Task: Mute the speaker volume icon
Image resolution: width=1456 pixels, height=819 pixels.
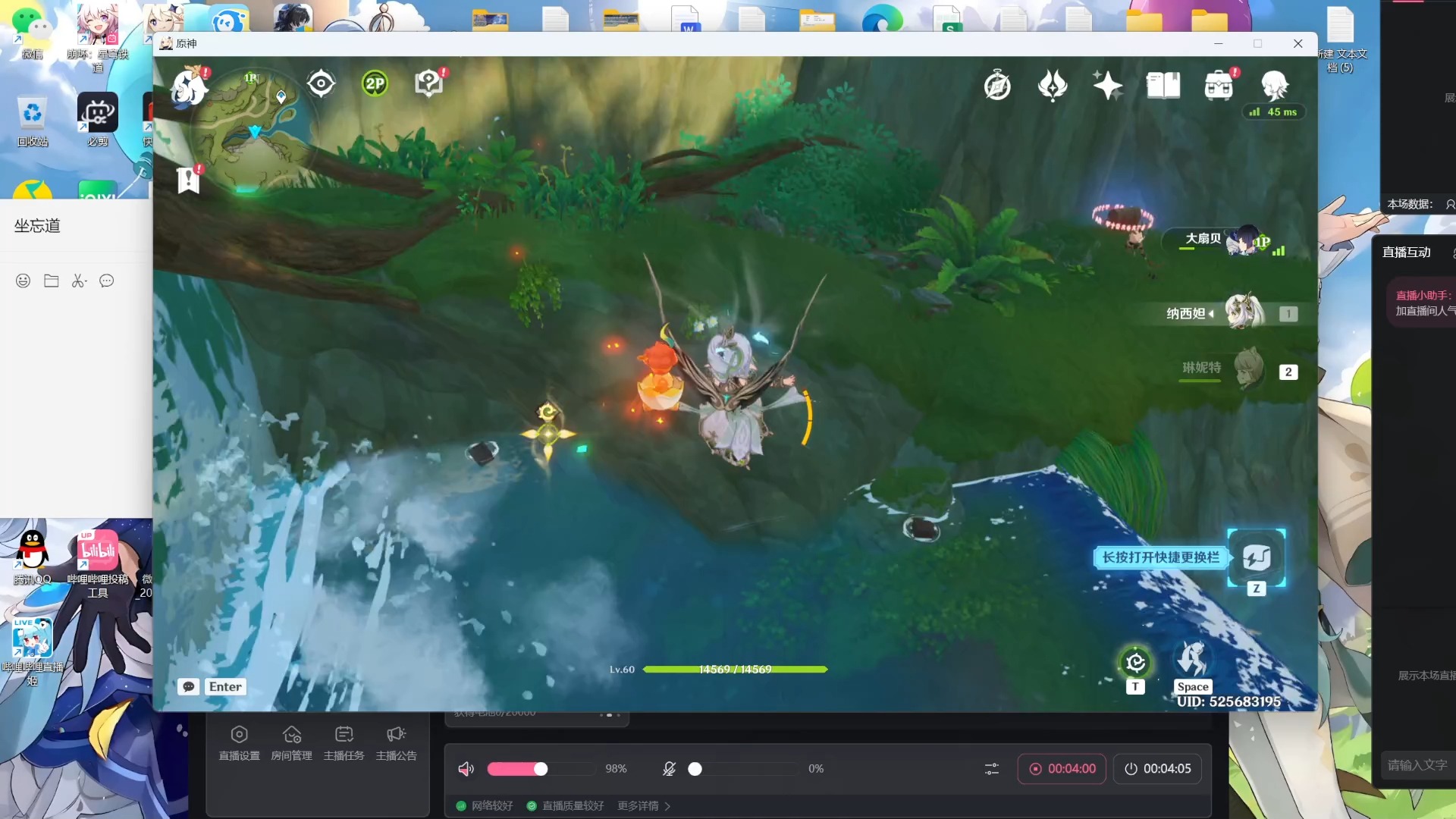Action: click(466, 769)
